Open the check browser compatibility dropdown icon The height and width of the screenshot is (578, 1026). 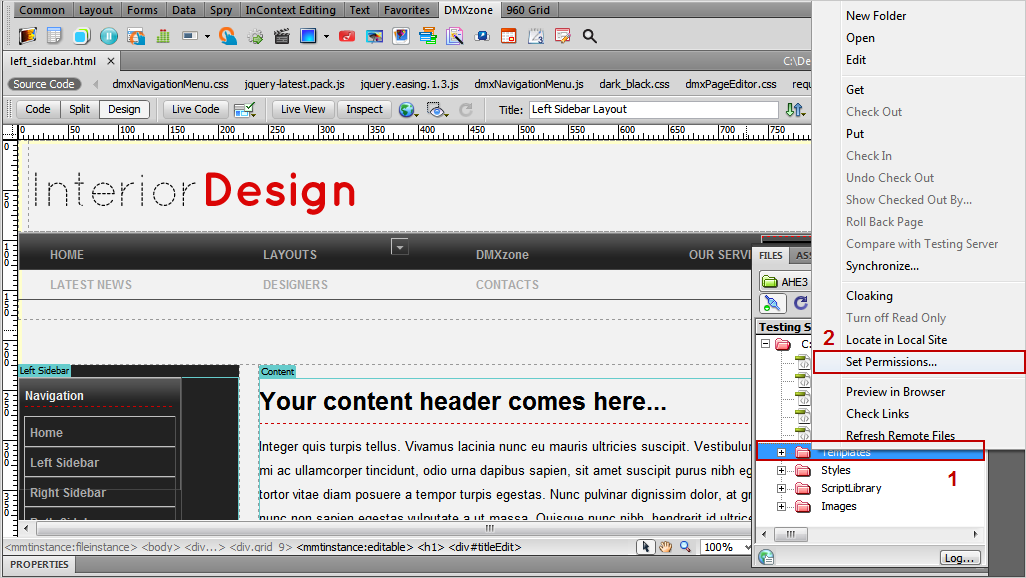tap(245, 109)
